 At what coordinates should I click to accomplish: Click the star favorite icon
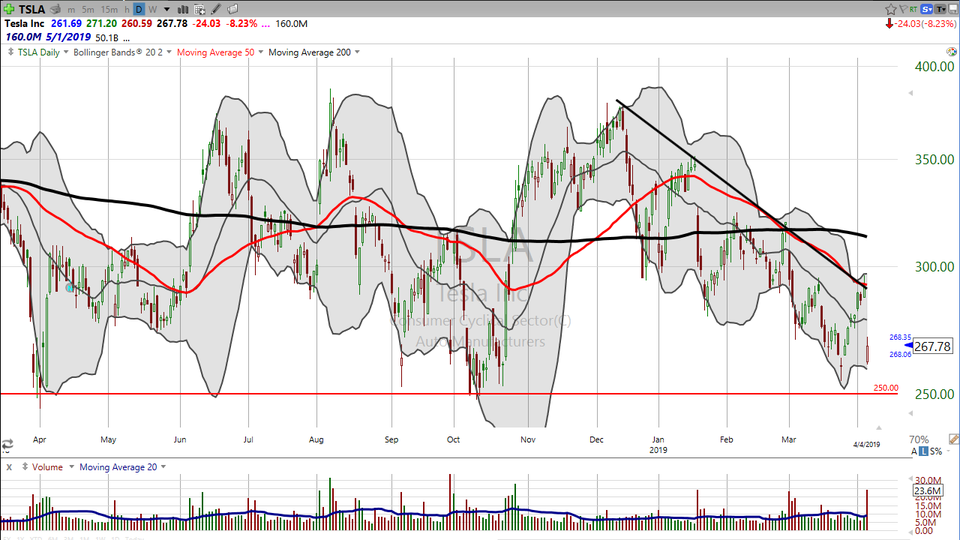(x=890, y=9)
